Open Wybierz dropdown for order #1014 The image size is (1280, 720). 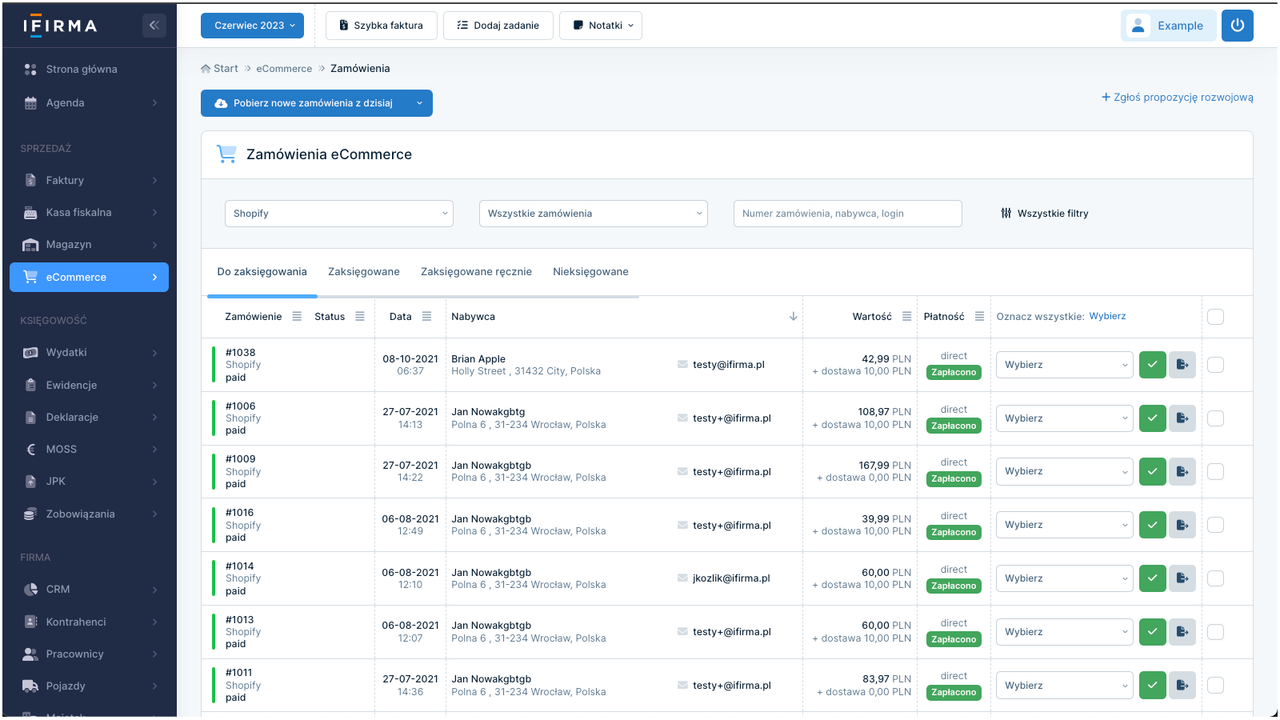tap(1065, 578)
